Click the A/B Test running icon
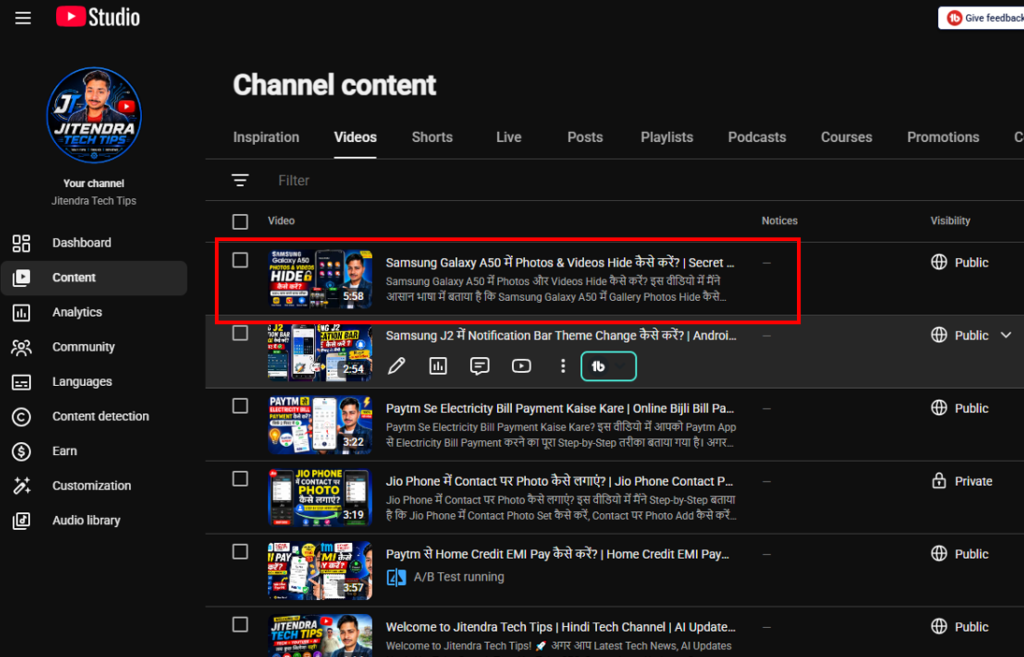 [396, 577]
